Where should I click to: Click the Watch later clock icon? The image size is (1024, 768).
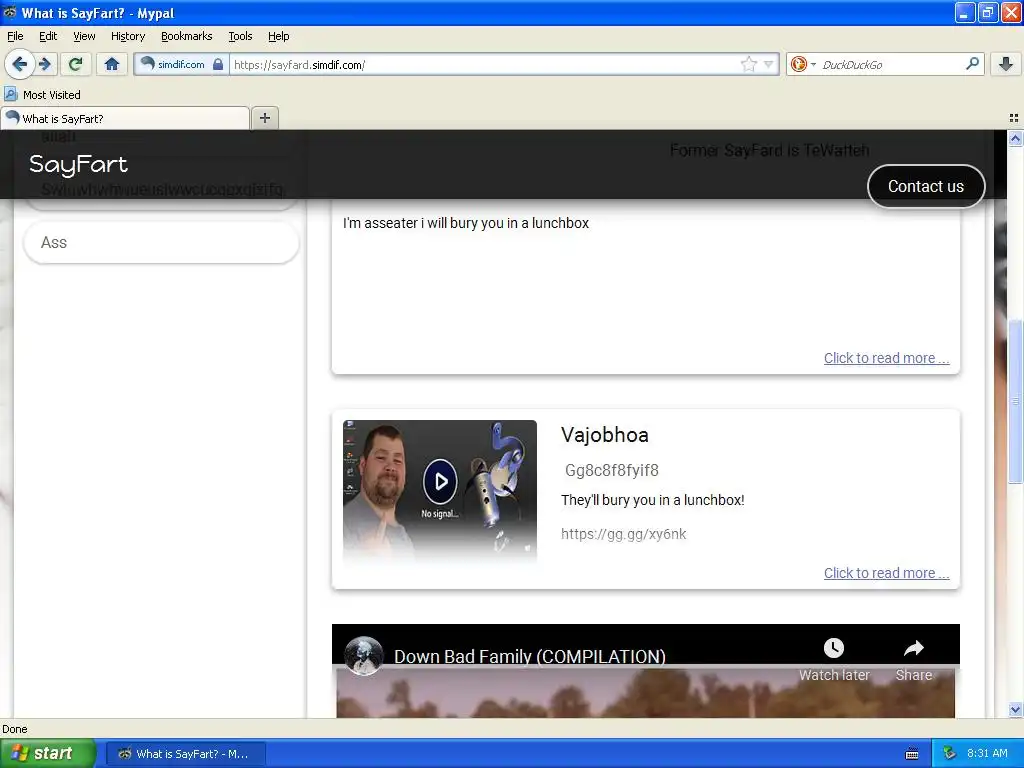[x=833, y=648]
